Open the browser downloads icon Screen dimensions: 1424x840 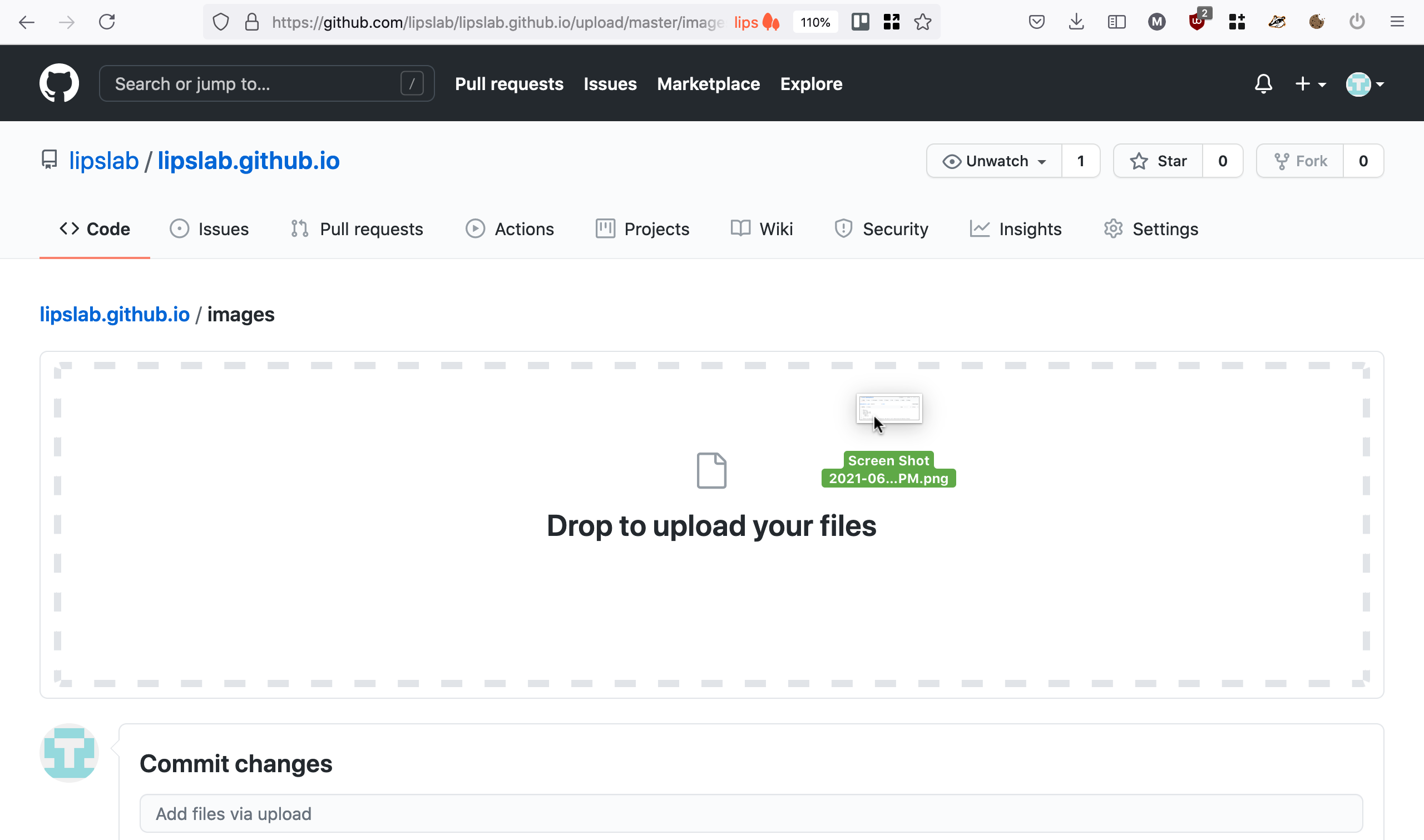[x=1076, y=22]
